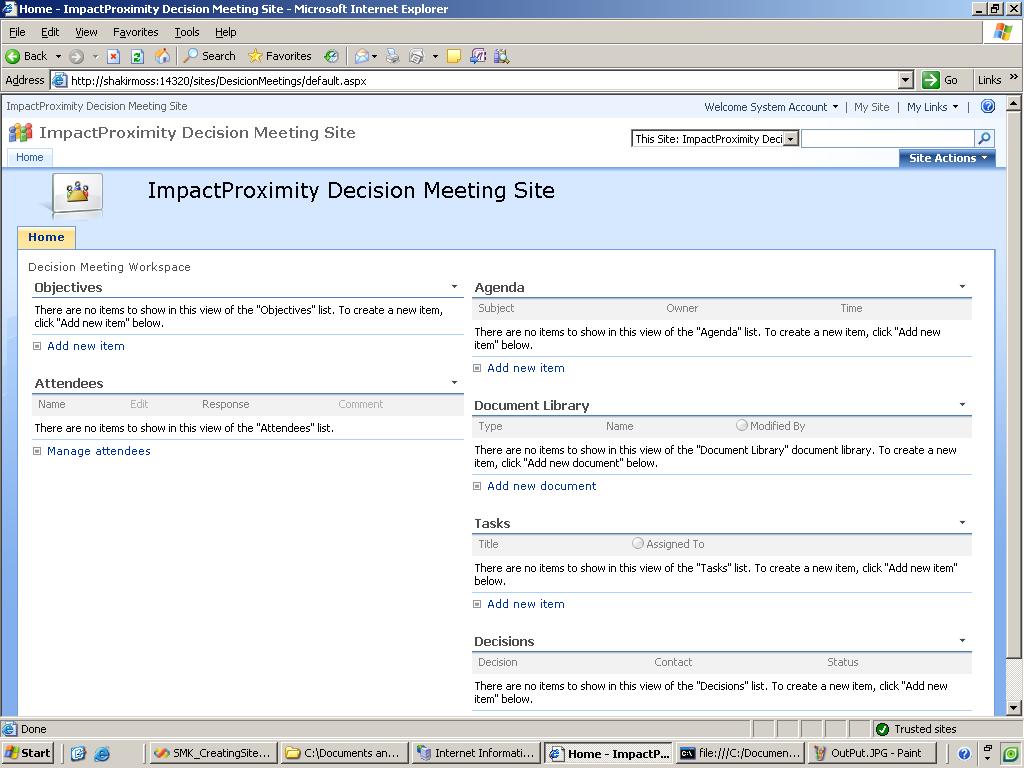Click the SharePoint search text box
Viewport: 1024px width, 768px height.
point(887,139)
